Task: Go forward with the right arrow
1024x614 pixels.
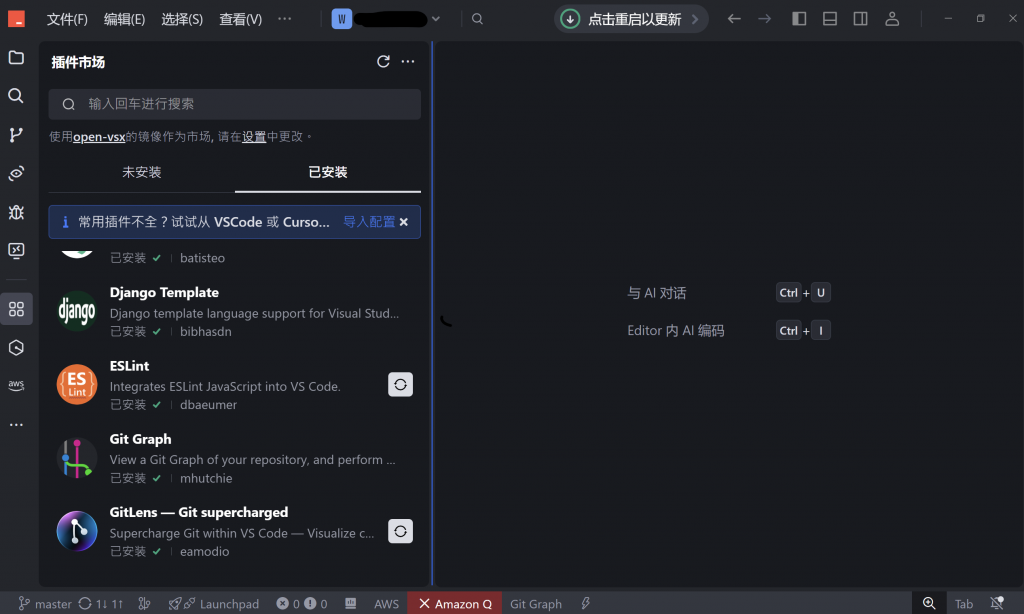Action: [x=765, y=19]
